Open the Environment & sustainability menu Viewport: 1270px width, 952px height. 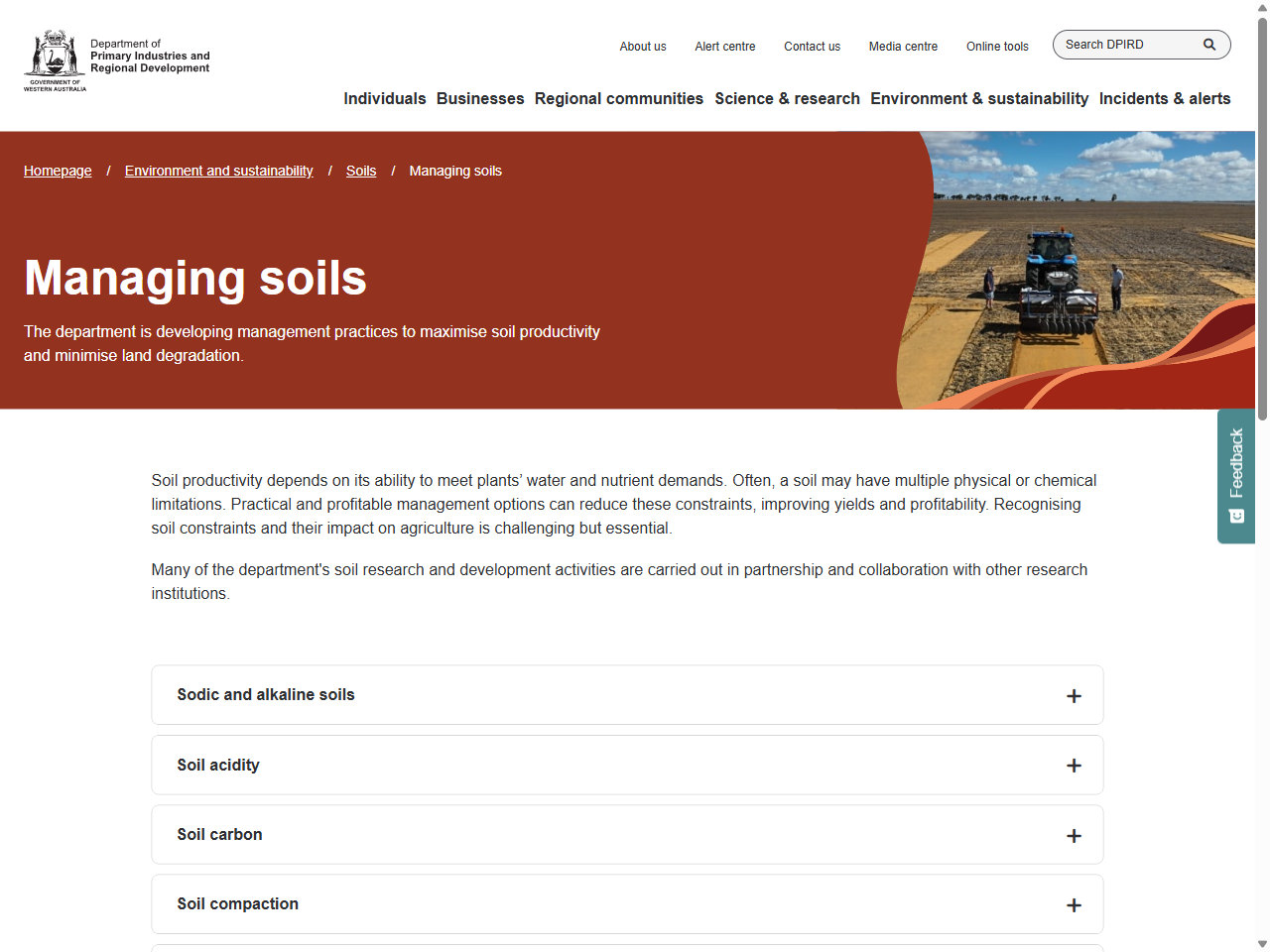coord(979,98)
